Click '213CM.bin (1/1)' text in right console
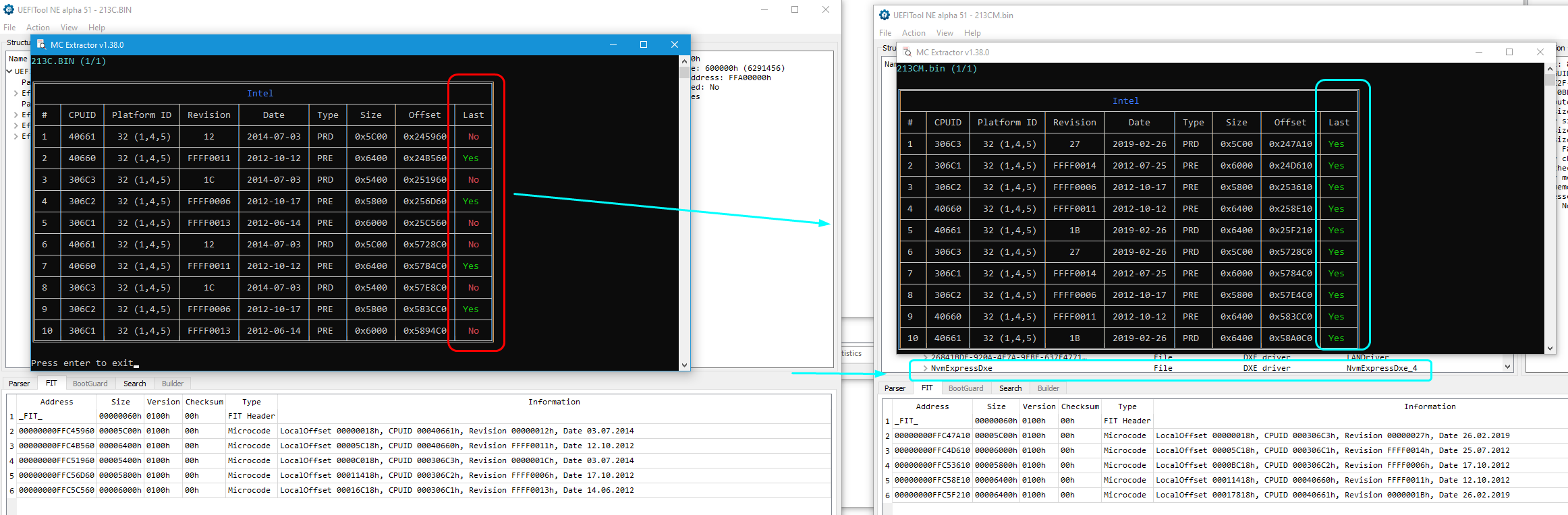 (936, 68)
